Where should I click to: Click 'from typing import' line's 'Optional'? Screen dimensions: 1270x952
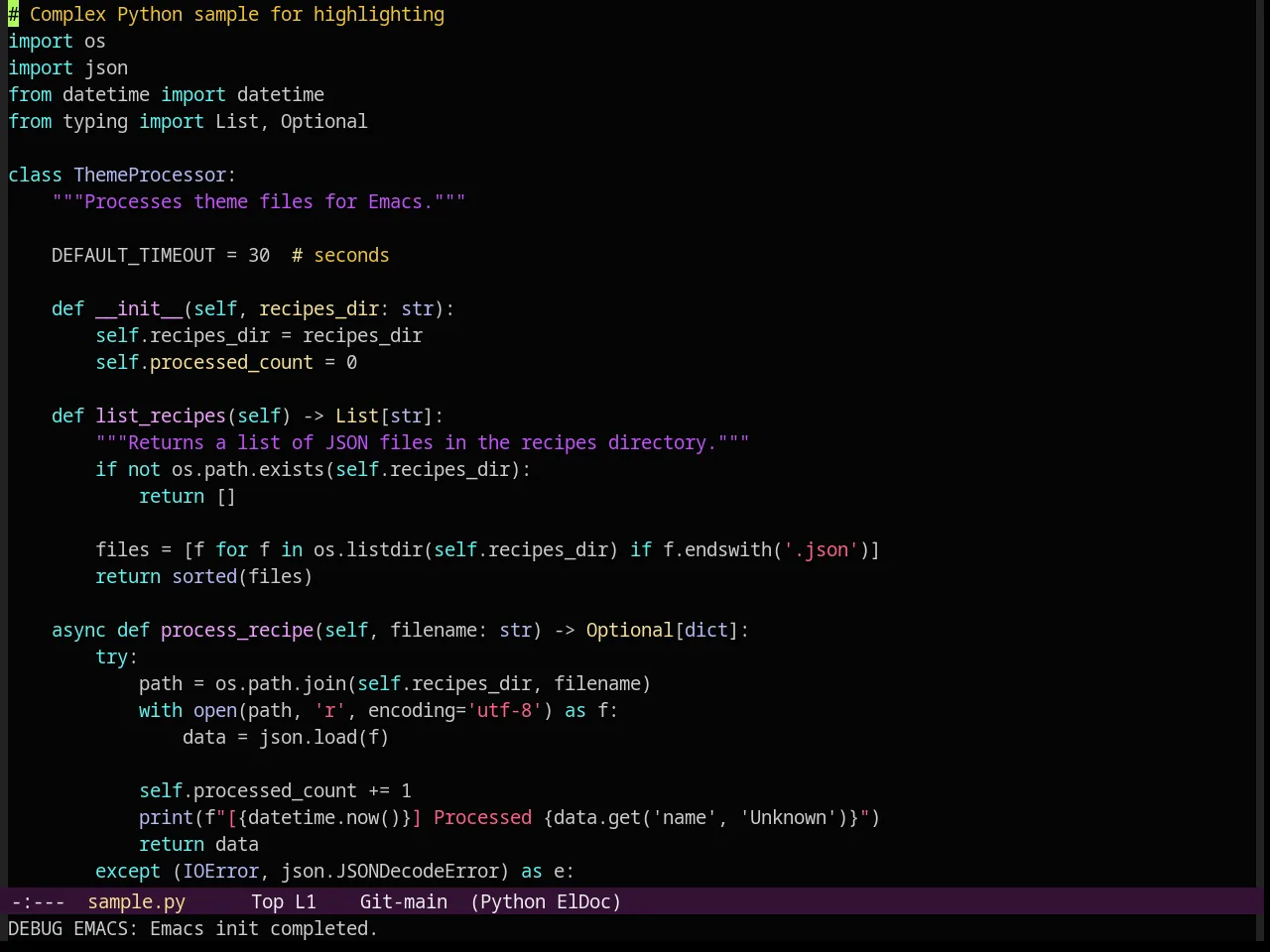click(323, 121)
